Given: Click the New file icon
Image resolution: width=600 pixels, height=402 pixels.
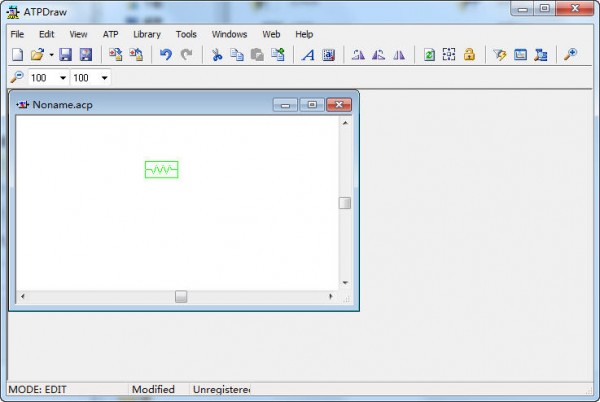Looking at the screenshot, I should click(17, 55).
